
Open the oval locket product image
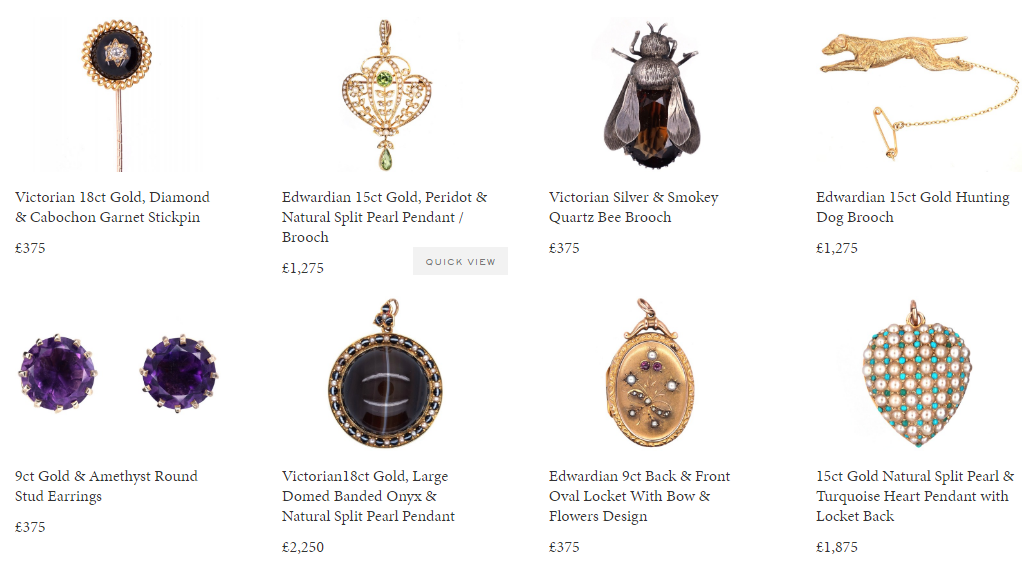[650, 373]
